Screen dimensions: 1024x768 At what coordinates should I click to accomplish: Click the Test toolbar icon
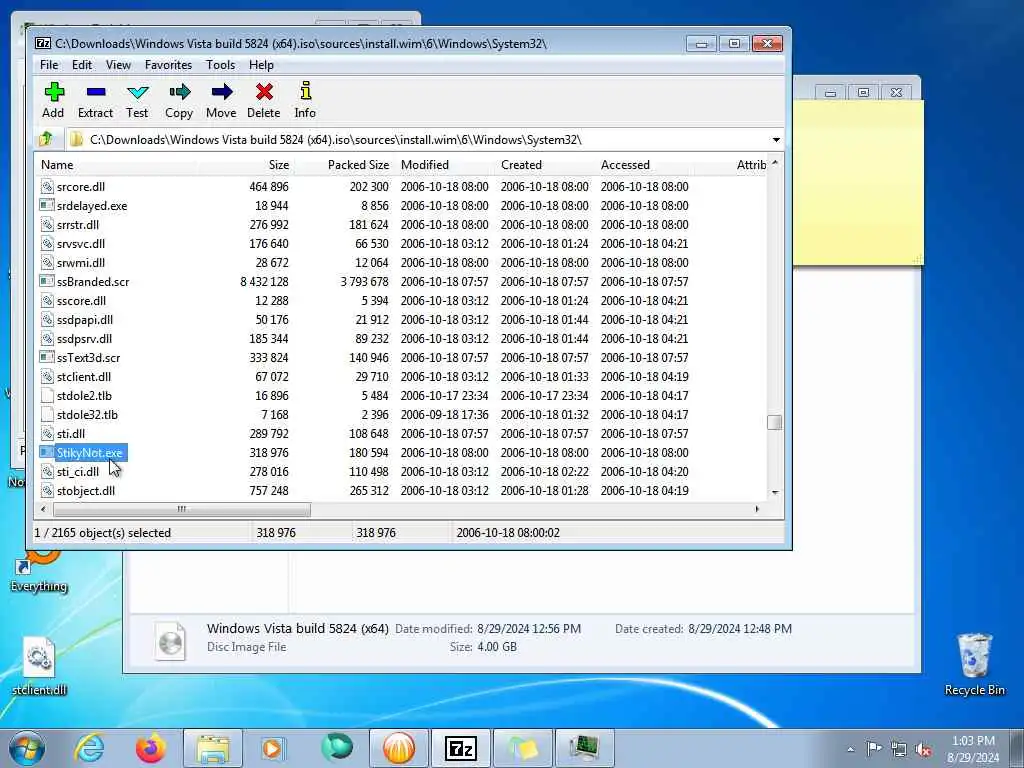click(x=137, y=92)
